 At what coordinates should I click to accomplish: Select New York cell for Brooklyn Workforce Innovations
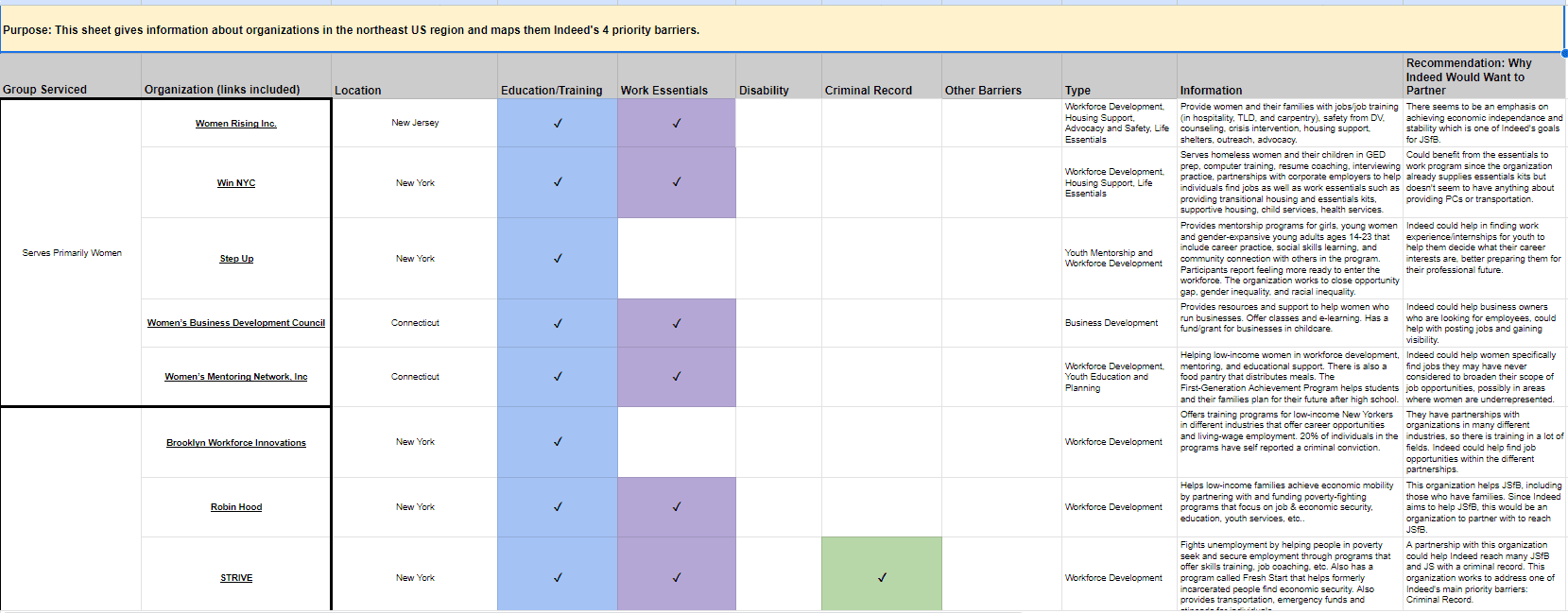414,442
